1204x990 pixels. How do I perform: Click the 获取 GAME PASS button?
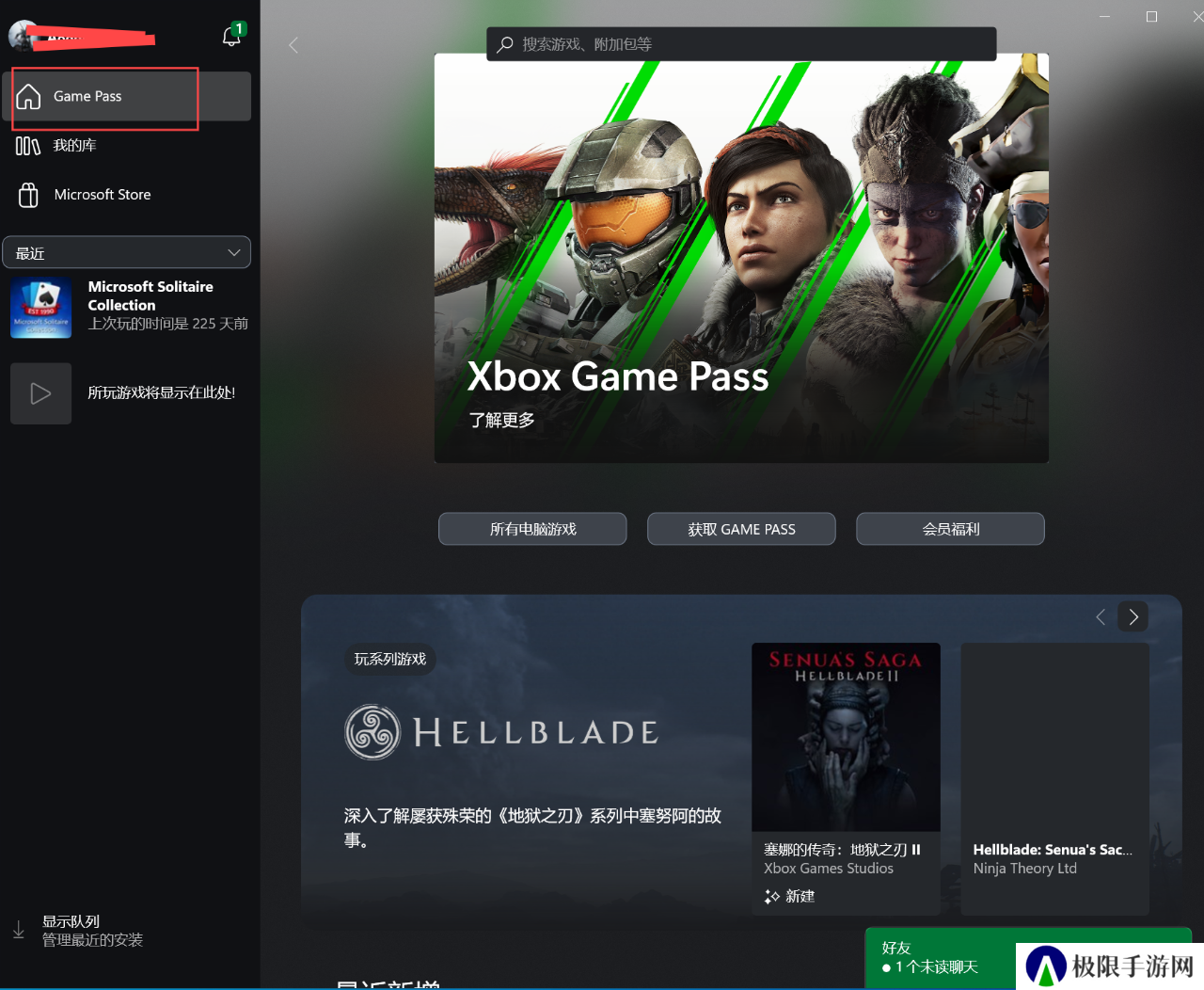point(741,529)
